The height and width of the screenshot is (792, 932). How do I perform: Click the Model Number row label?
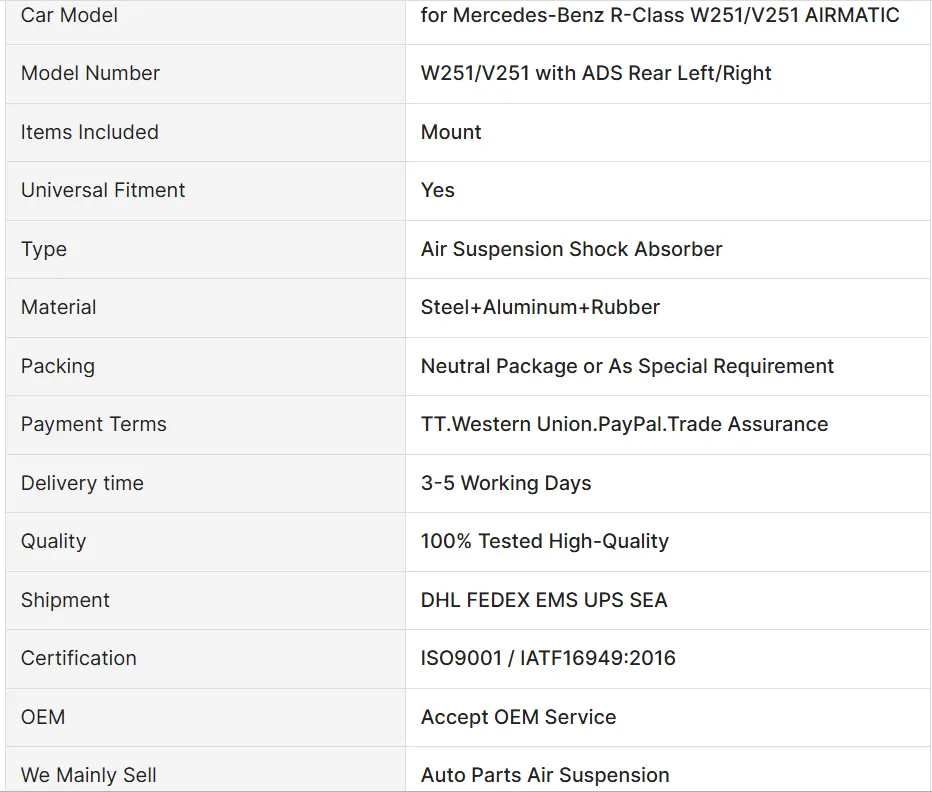pos(90,73)
